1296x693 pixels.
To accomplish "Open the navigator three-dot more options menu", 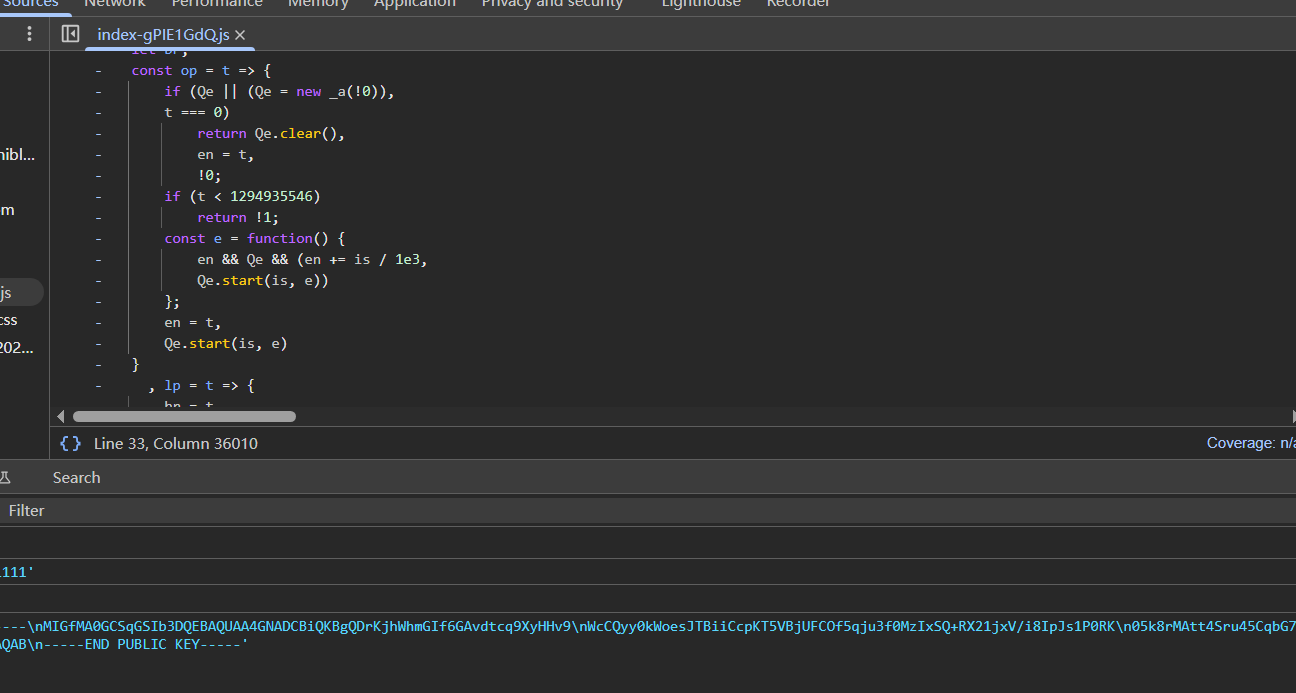I will tap(29, 34).
